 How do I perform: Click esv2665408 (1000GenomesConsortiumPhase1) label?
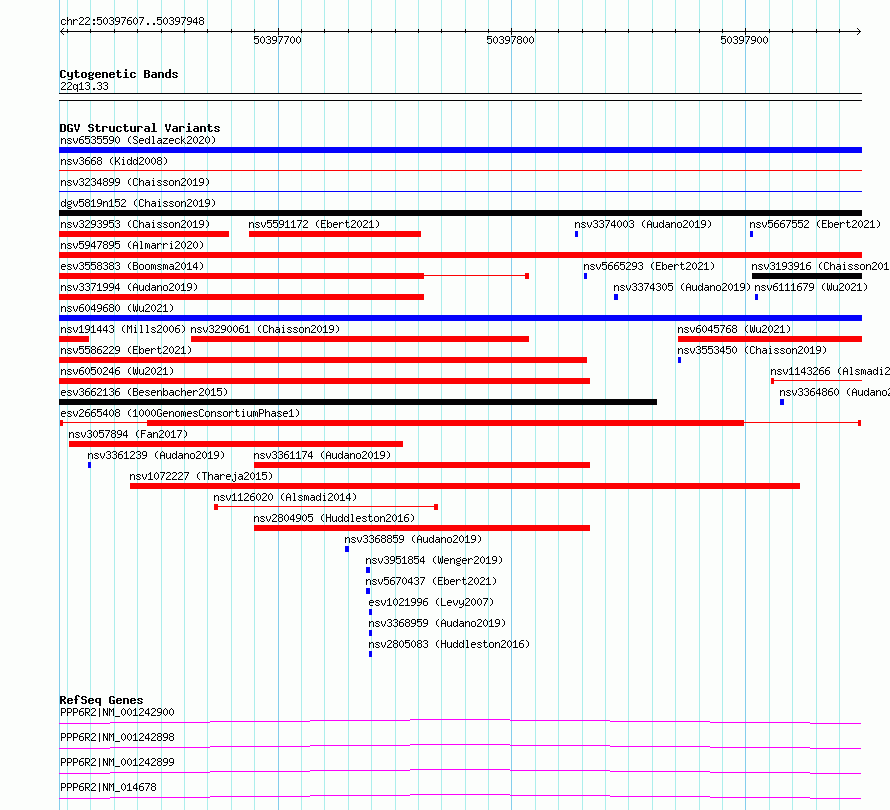tap(180, 413)
